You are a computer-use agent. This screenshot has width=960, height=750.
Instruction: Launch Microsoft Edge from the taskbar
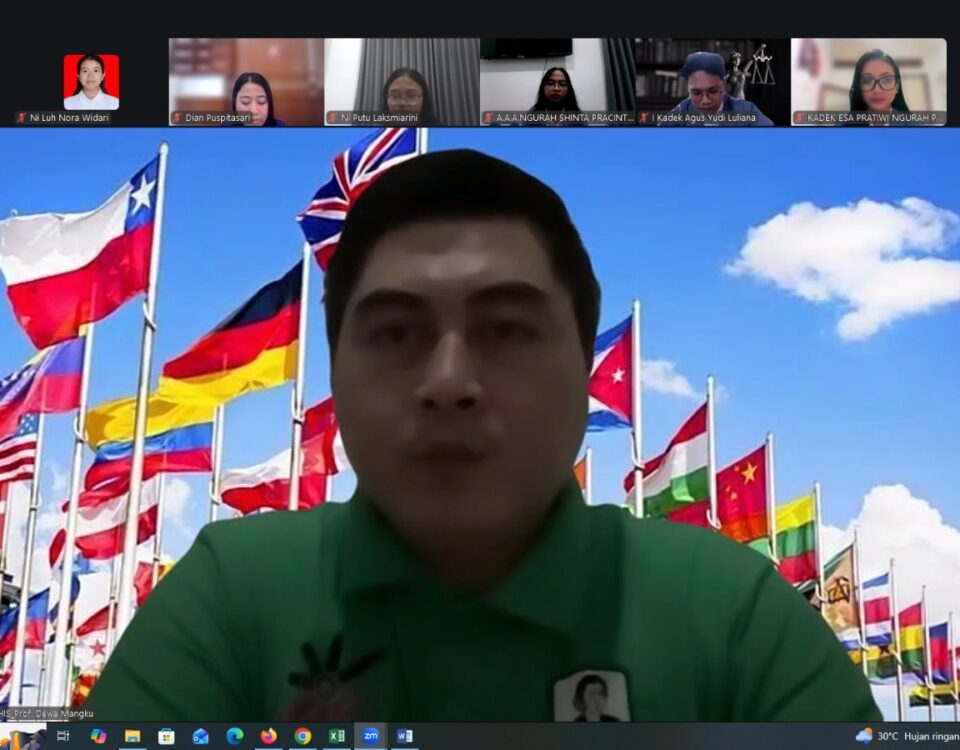[235, 736]
